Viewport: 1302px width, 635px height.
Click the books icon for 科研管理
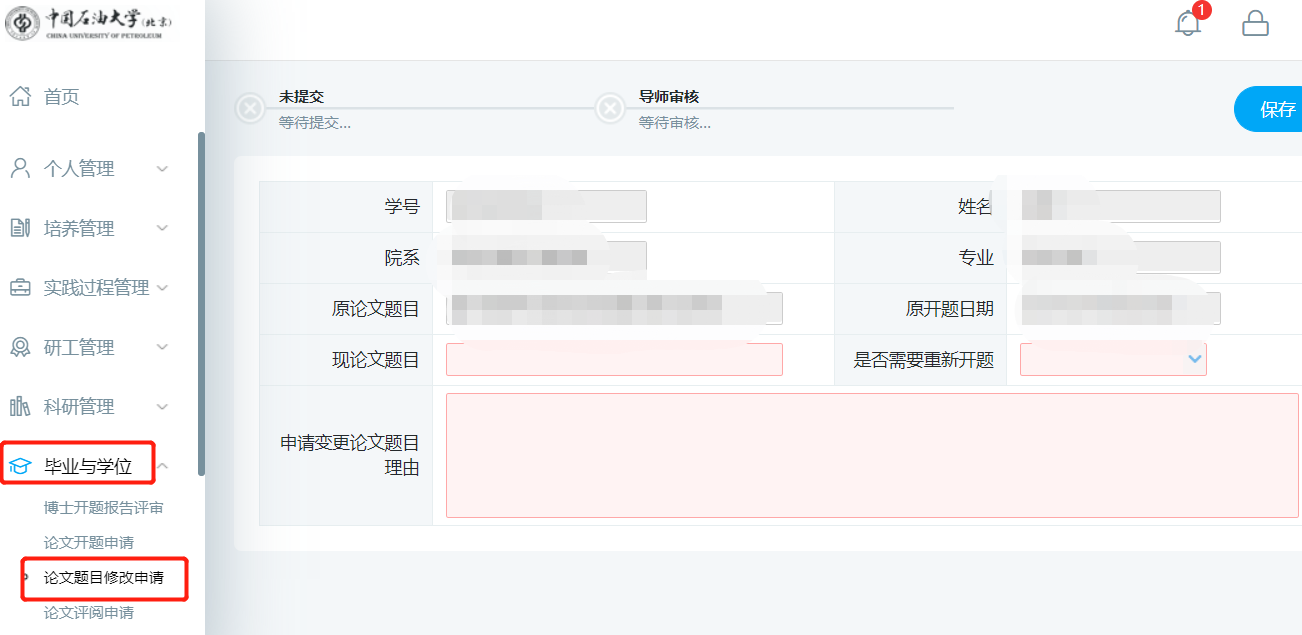[20, 407]
